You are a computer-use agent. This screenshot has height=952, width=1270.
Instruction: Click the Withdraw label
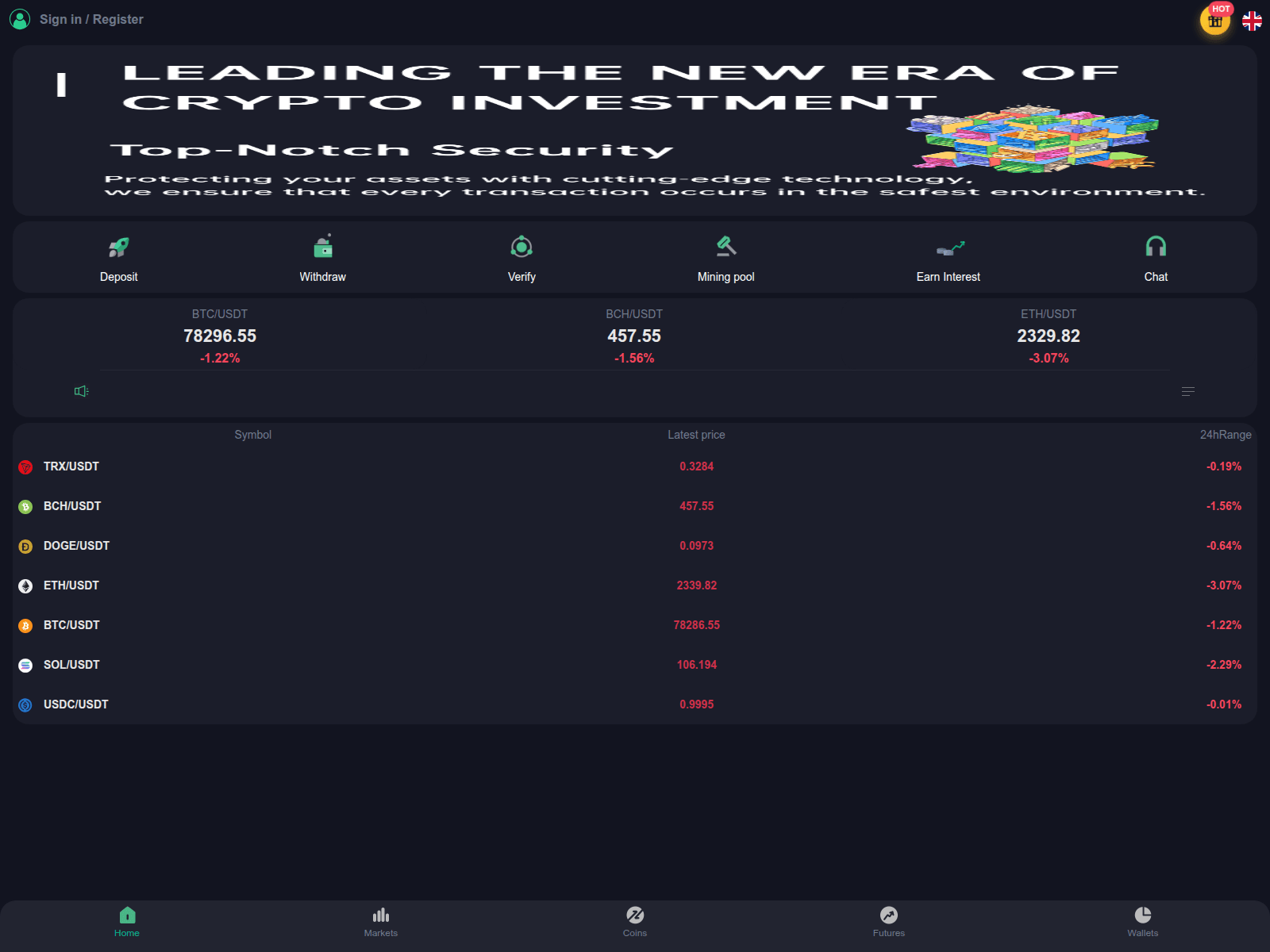(x=323, y=277)
